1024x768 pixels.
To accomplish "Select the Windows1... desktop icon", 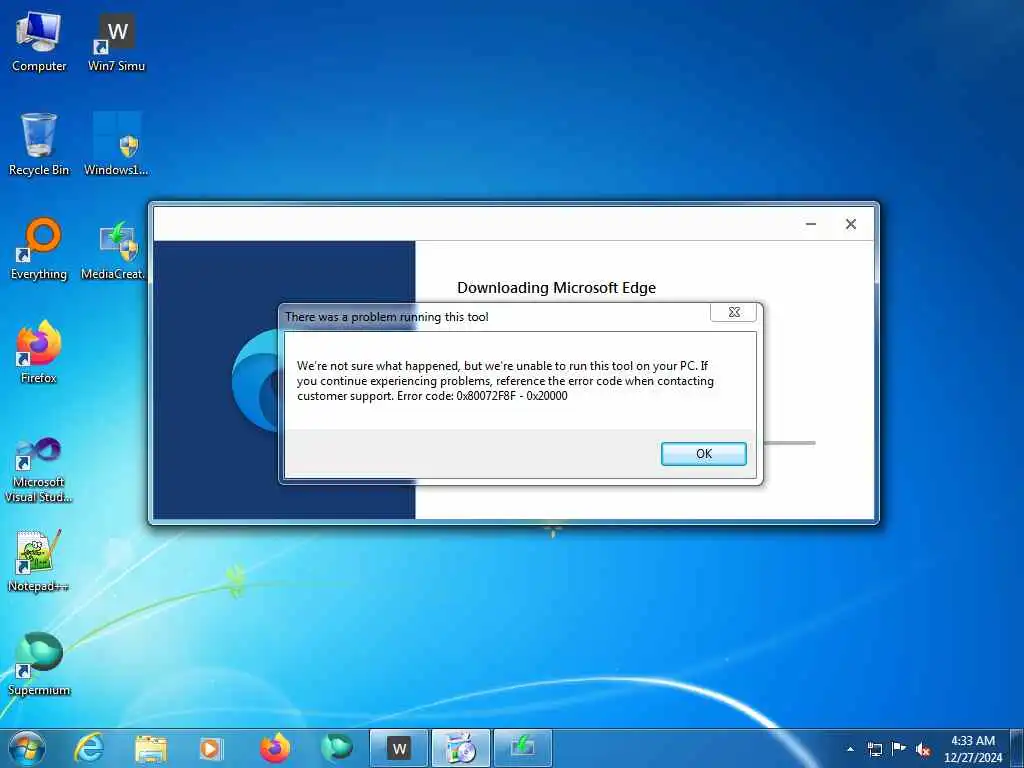I will click(x=116, y=145).
